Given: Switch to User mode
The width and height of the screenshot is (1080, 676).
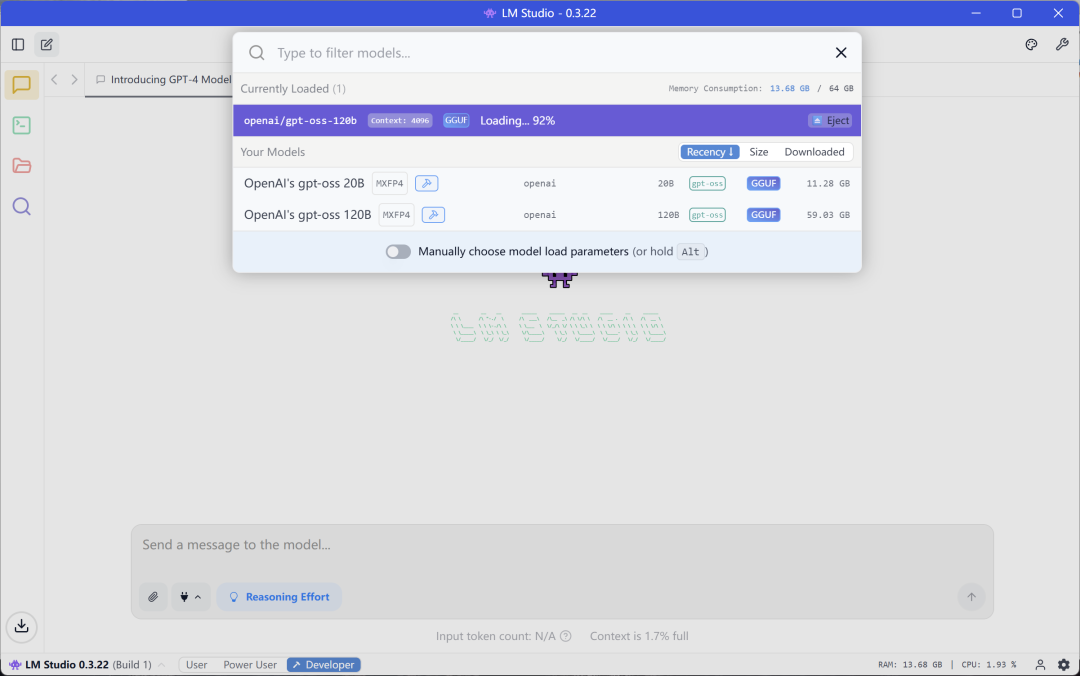Looking at the screenshot, I should [196, 665].
